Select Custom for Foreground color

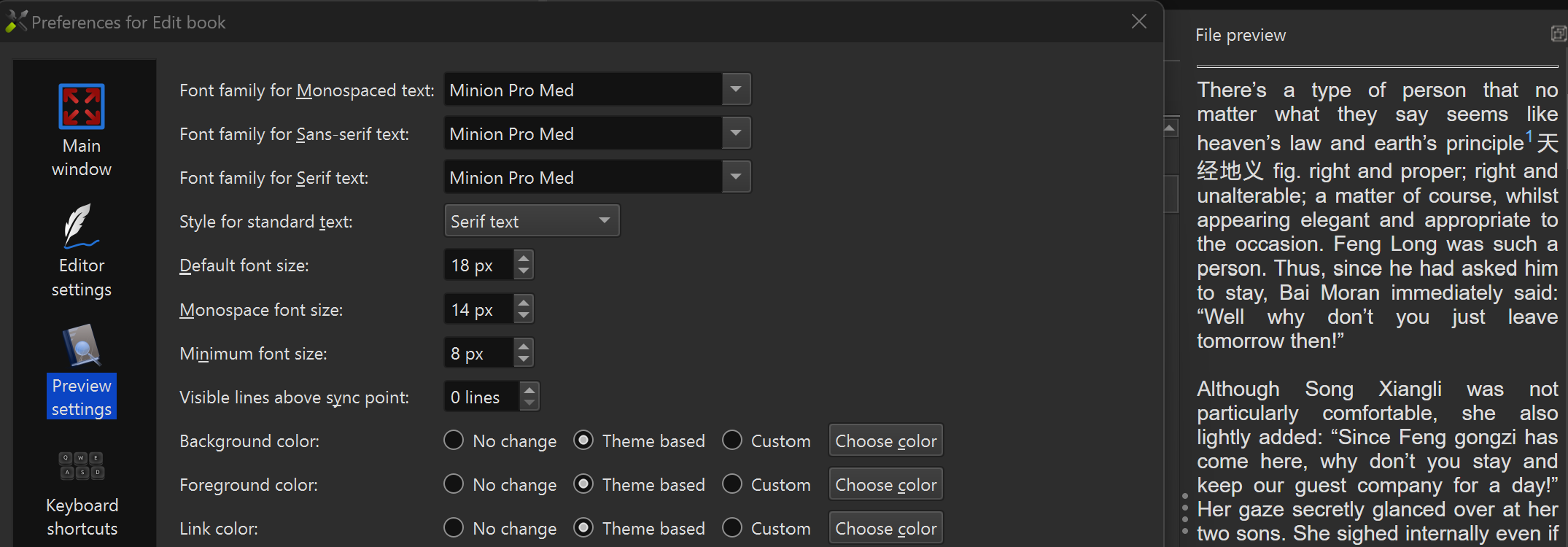(x=732, y=484)
